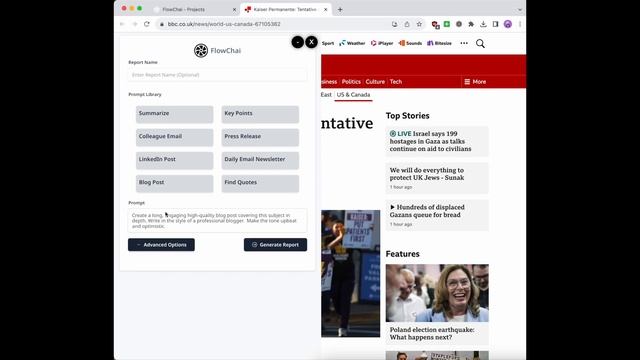The height and width of the screenshot is (360, 640).
Task: Open the Culture news section
Action: click(375, 82)
